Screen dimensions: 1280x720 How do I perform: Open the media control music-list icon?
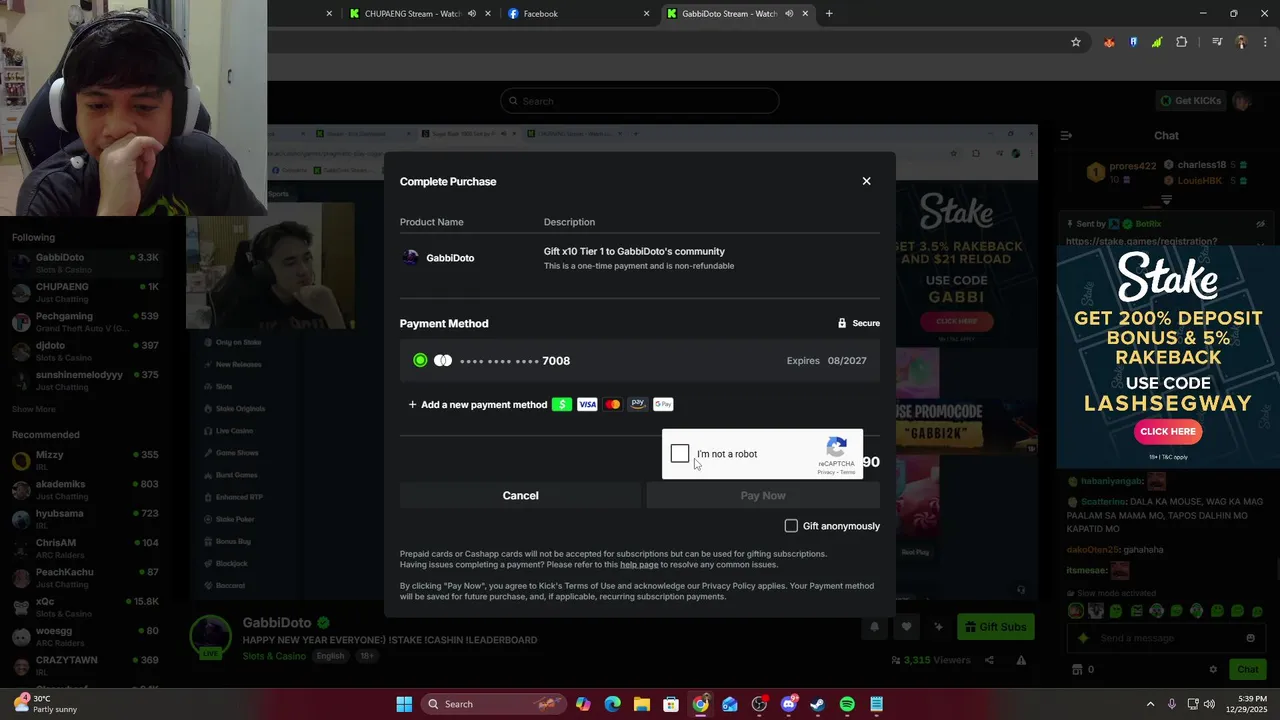pos(1217,42)
